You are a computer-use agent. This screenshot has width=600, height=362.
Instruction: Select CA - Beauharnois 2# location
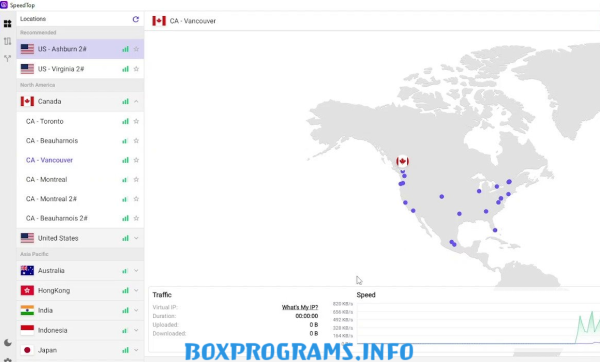point(80,218)
